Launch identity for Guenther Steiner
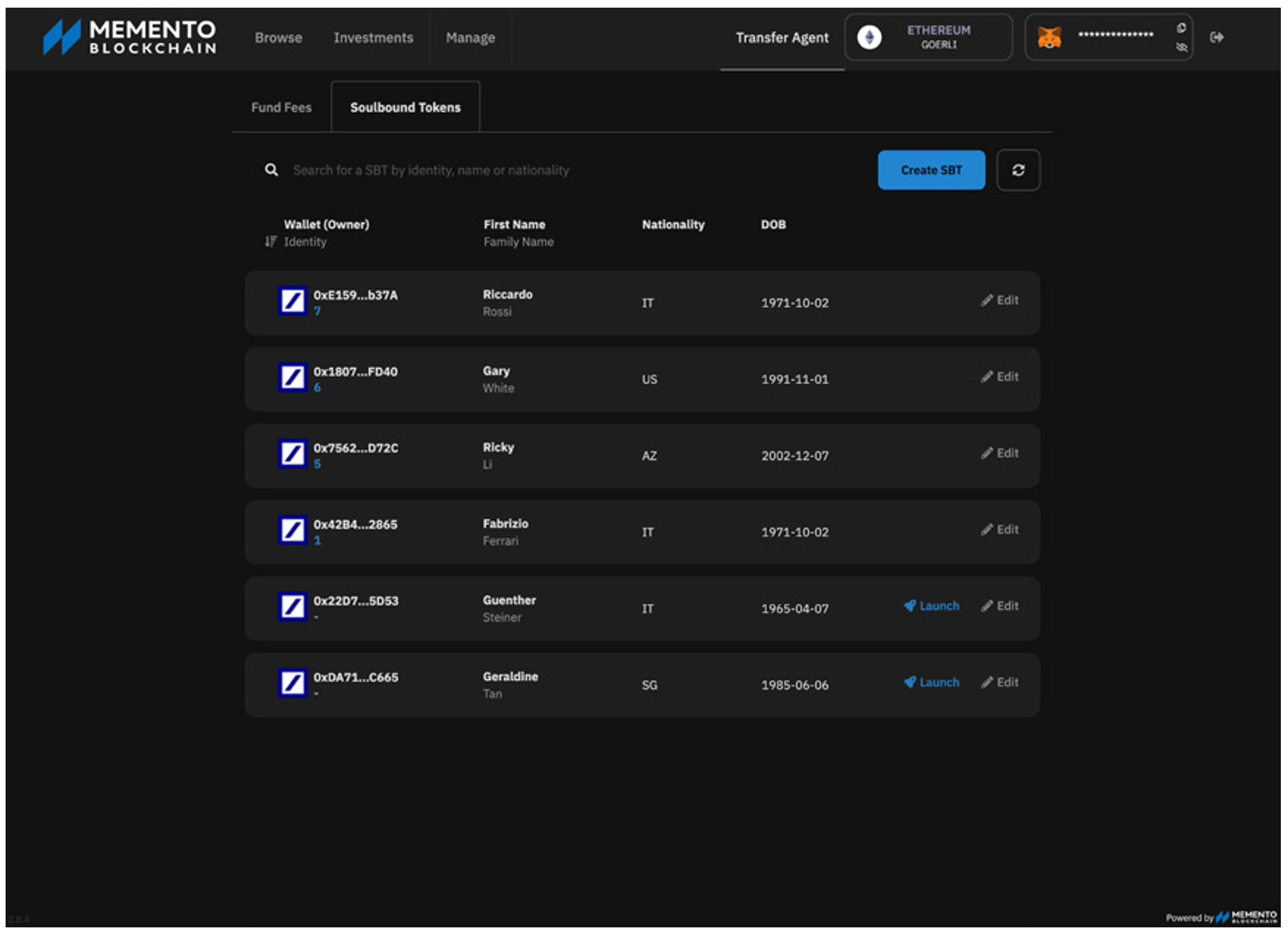Image resolution: width=1288 pixels, height=934 pixels. coord(931,606)
